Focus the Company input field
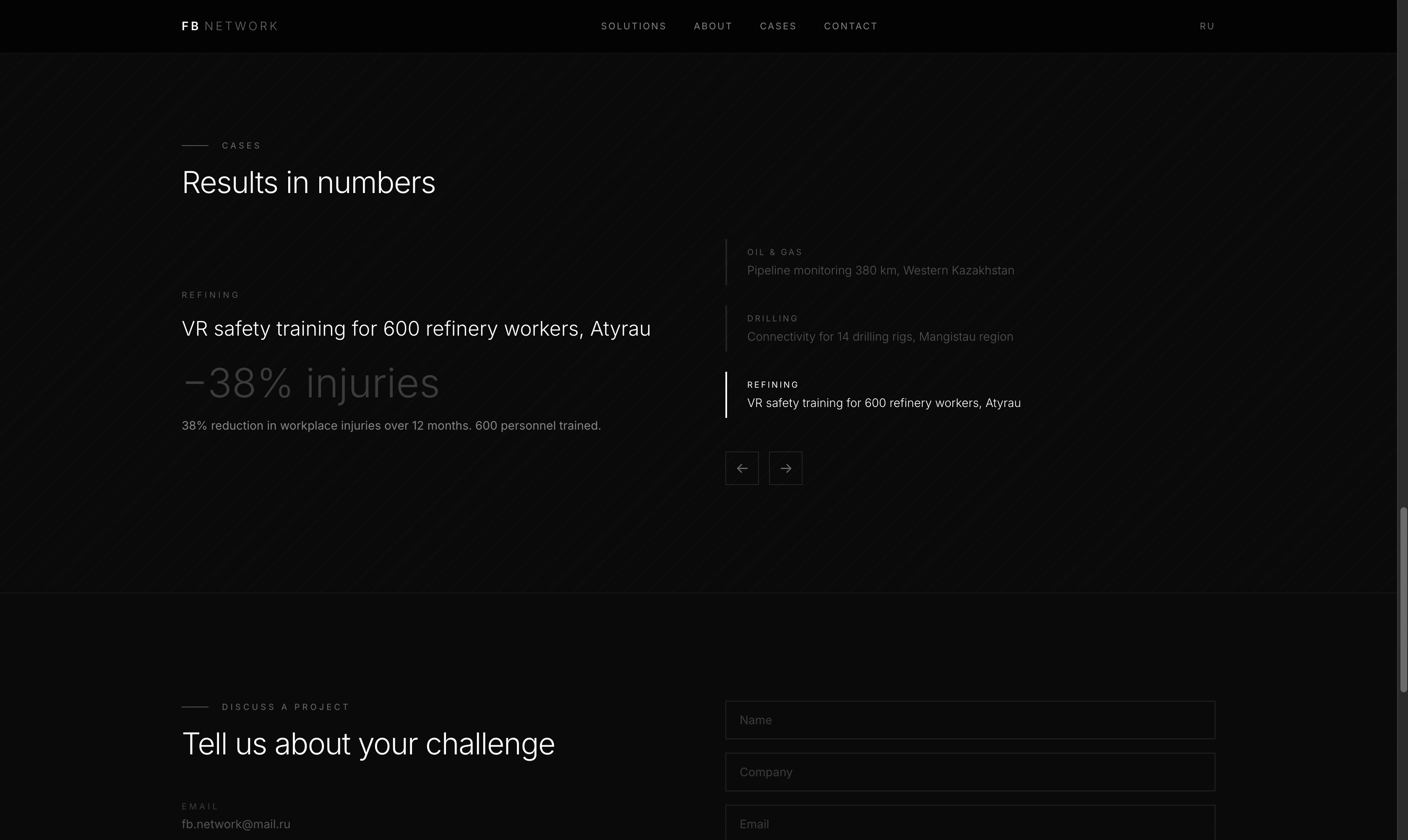The width and height of the screenshot is (1408, 840). 970,772
